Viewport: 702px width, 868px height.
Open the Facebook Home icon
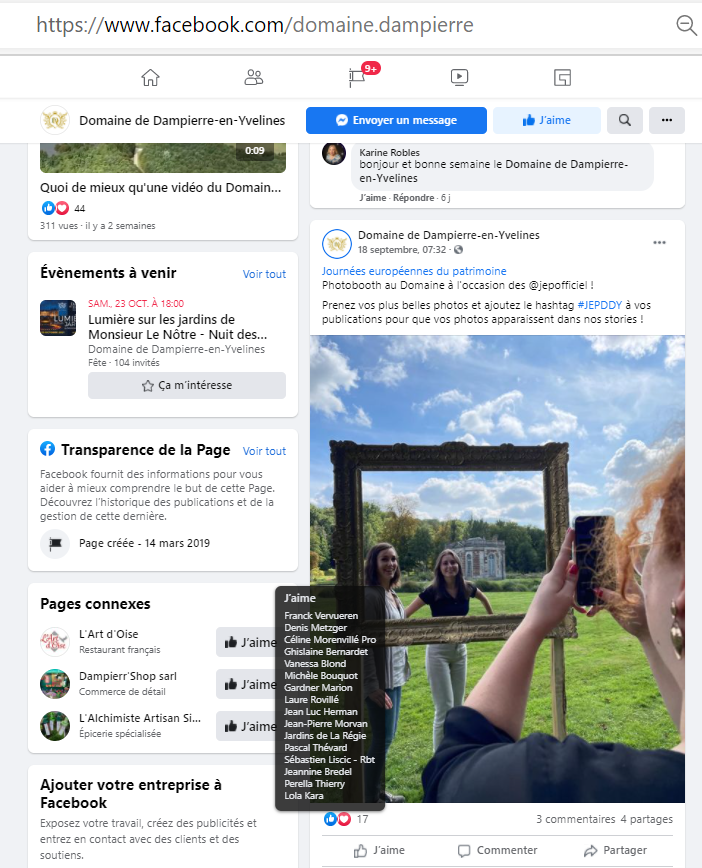(x=150, y=78)
